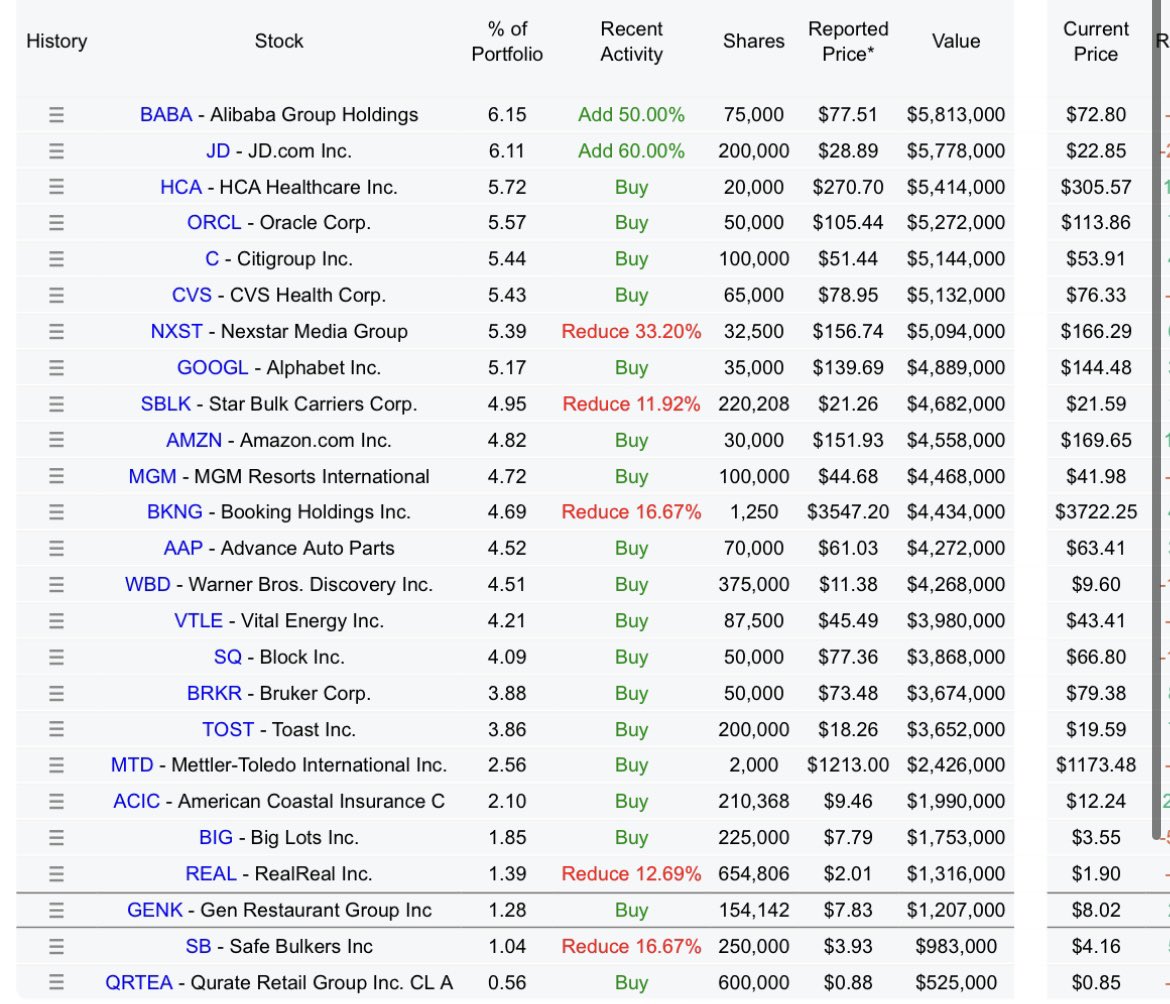Open history icon for Block Inc. row
The width and height of the screenshot is (1170, 1004).
[56, 657]
